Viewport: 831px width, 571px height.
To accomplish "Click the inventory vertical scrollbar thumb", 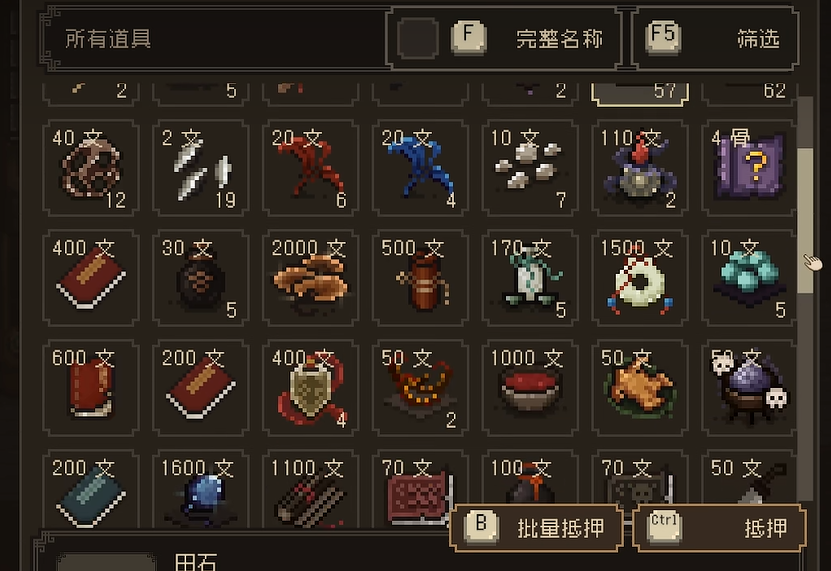I will 805,220.
